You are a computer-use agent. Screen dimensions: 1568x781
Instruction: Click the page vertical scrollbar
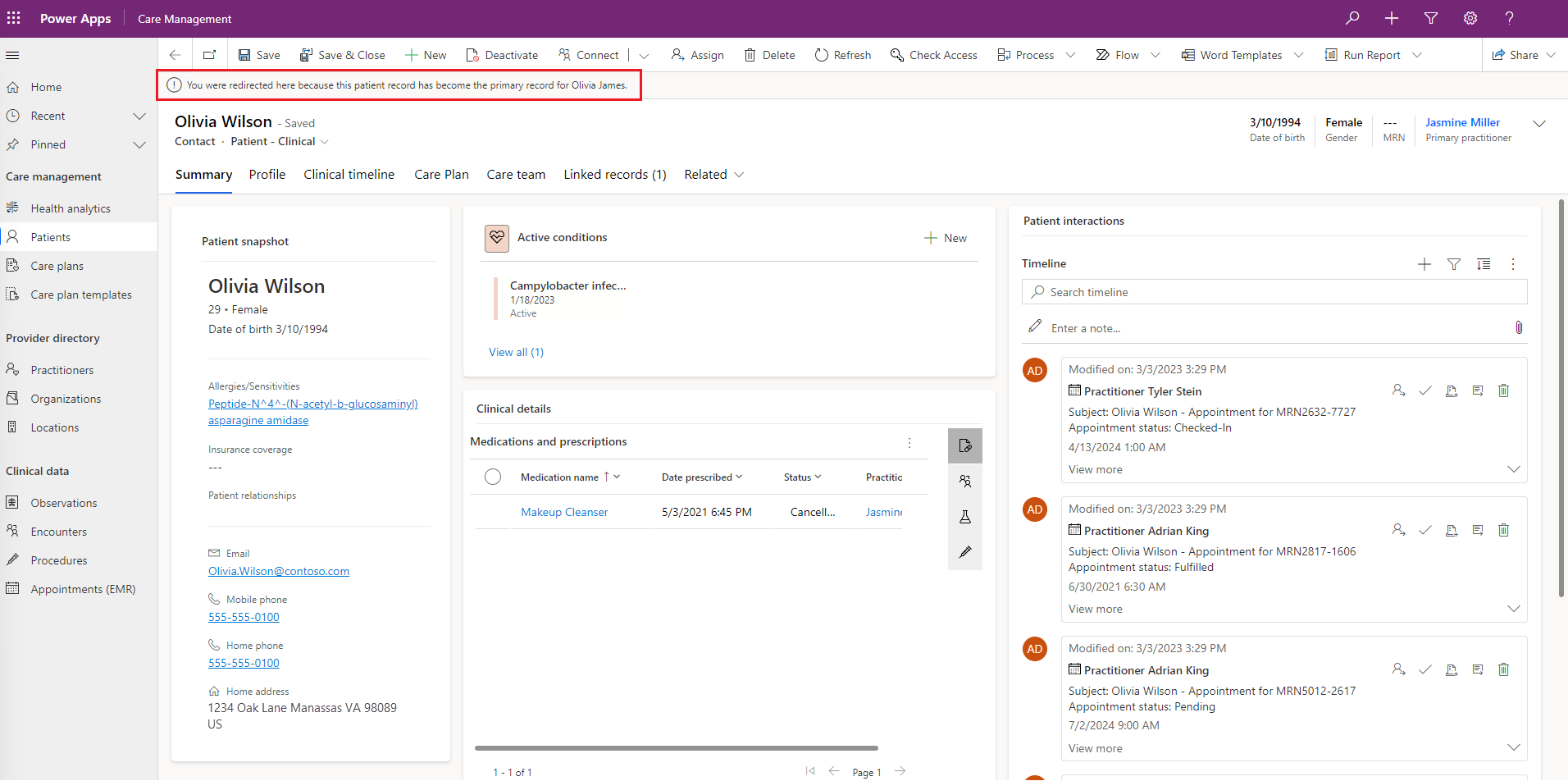1561,399
